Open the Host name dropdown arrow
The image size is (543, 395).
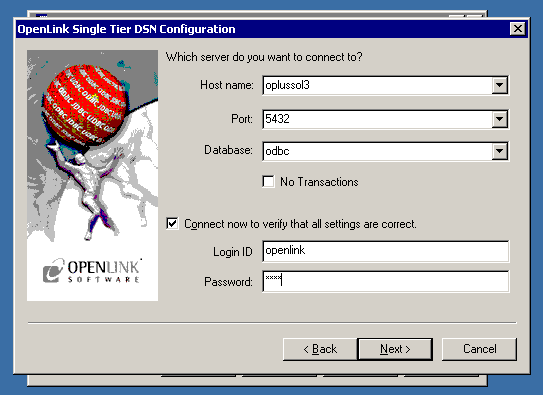coord(499,85)
